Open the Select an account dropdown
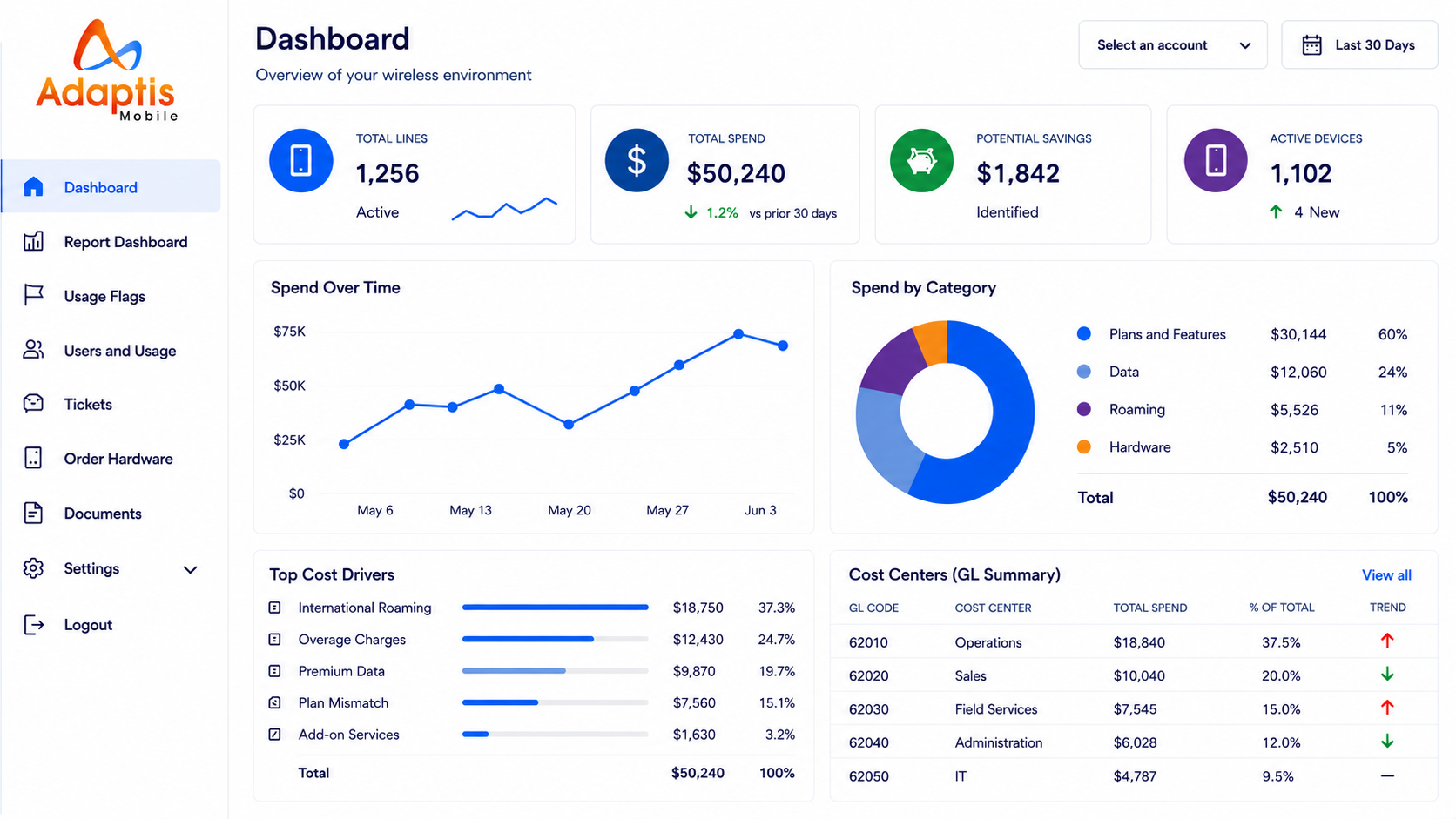This screenshot has width=1456, height=819. click(1172, 45)
